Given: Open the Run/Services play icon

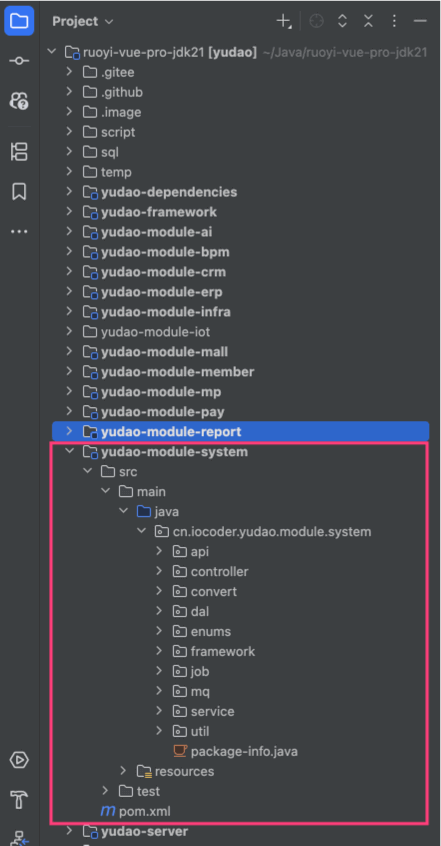Looking at the screenshot, I should (x=19, y=760).
